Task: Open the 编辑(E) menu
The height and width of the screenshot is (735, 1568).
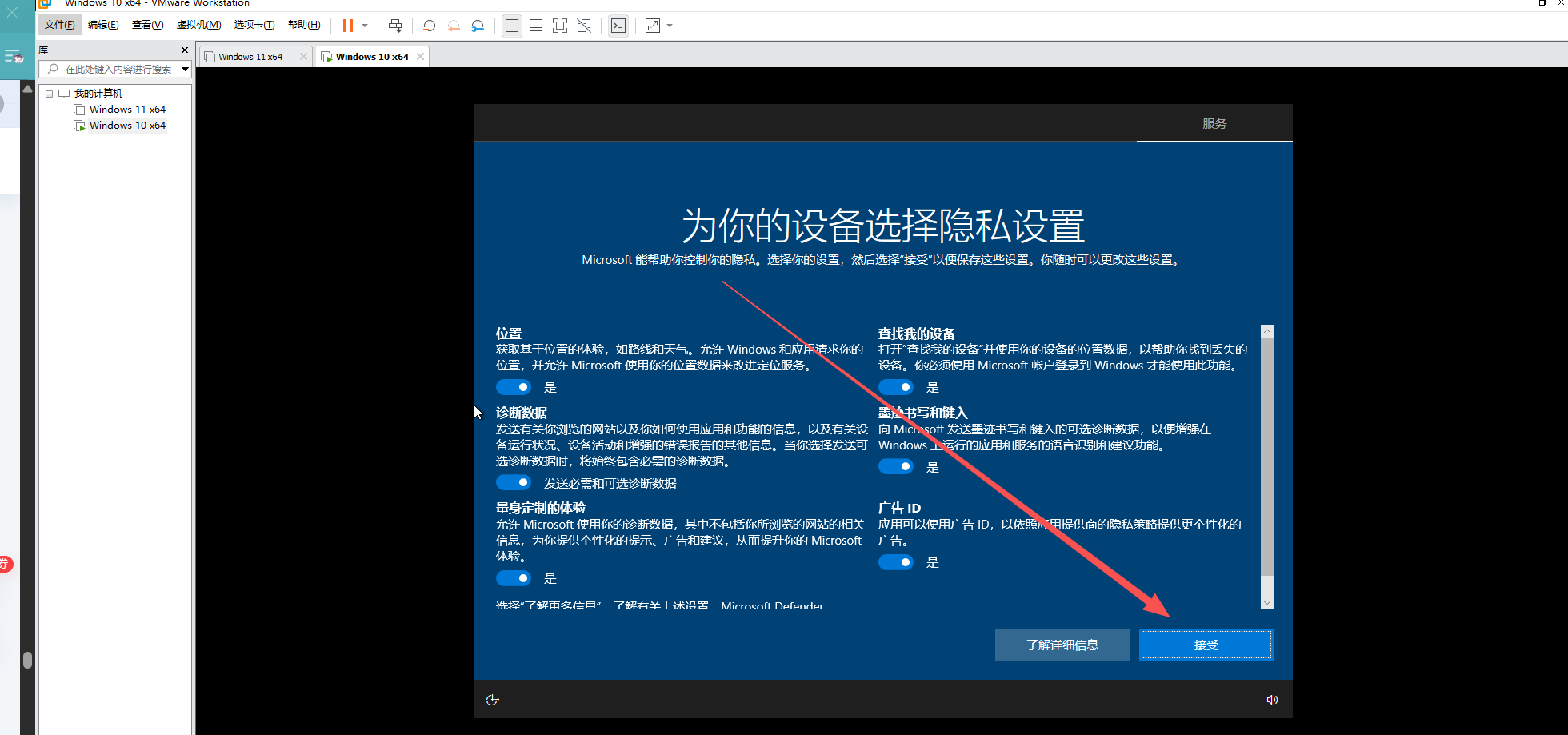Action: (x=103, y=25)
